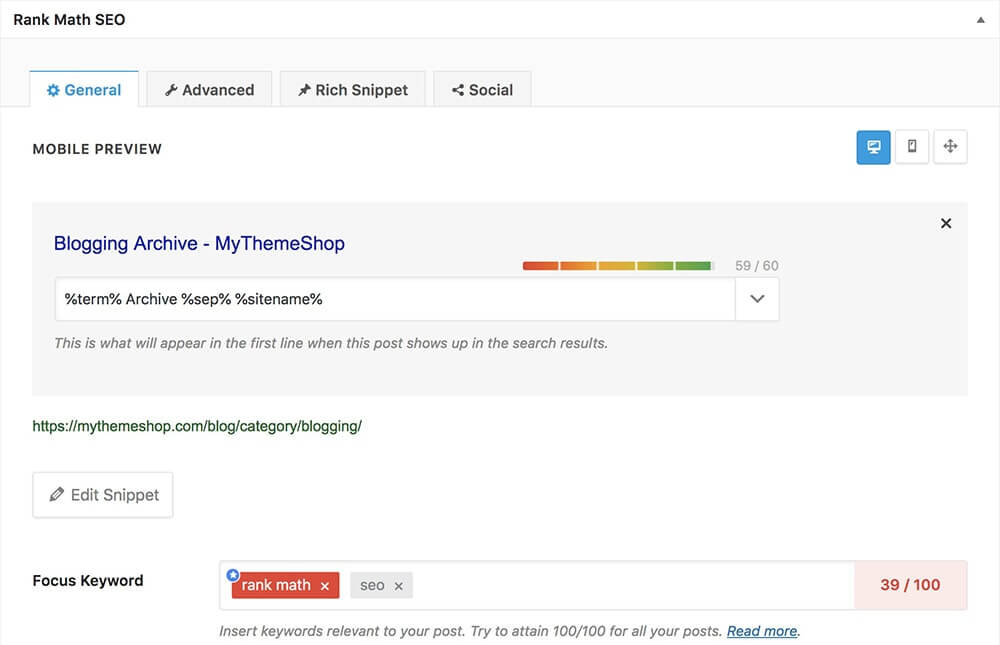Click the title length progress bar

tap(617, 265)
